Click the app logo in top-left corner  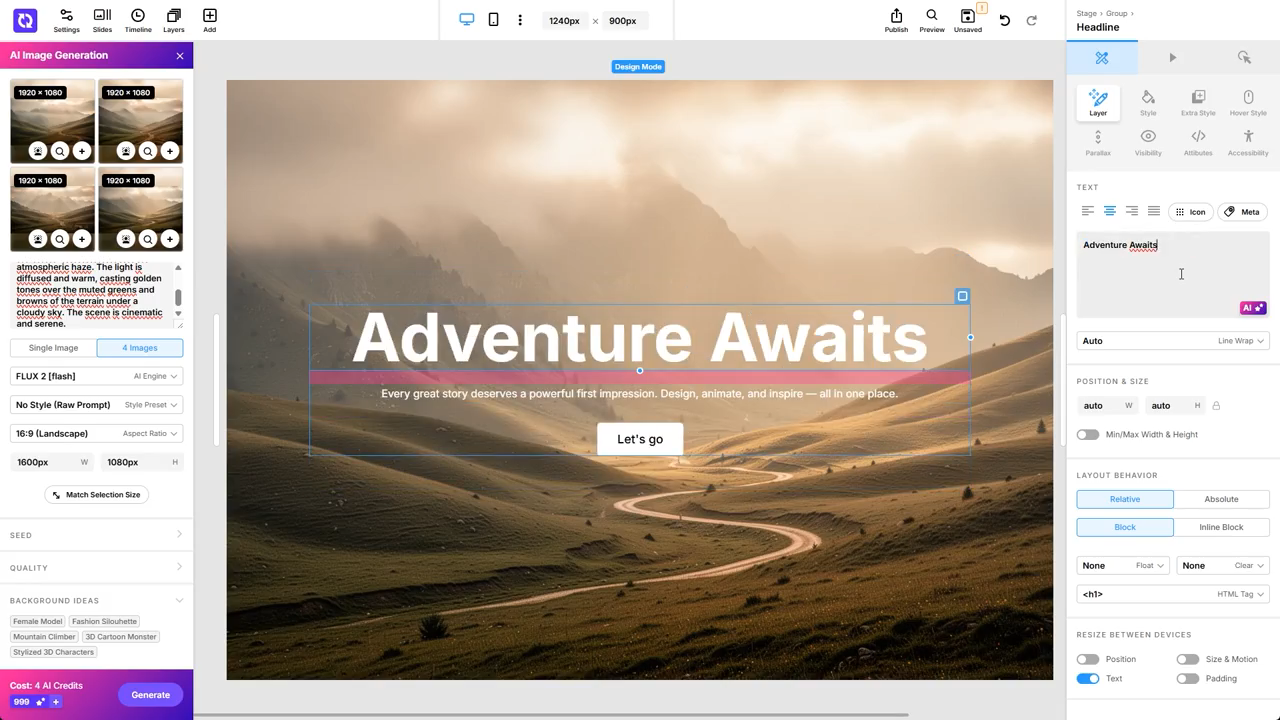[x=25, y=20]
